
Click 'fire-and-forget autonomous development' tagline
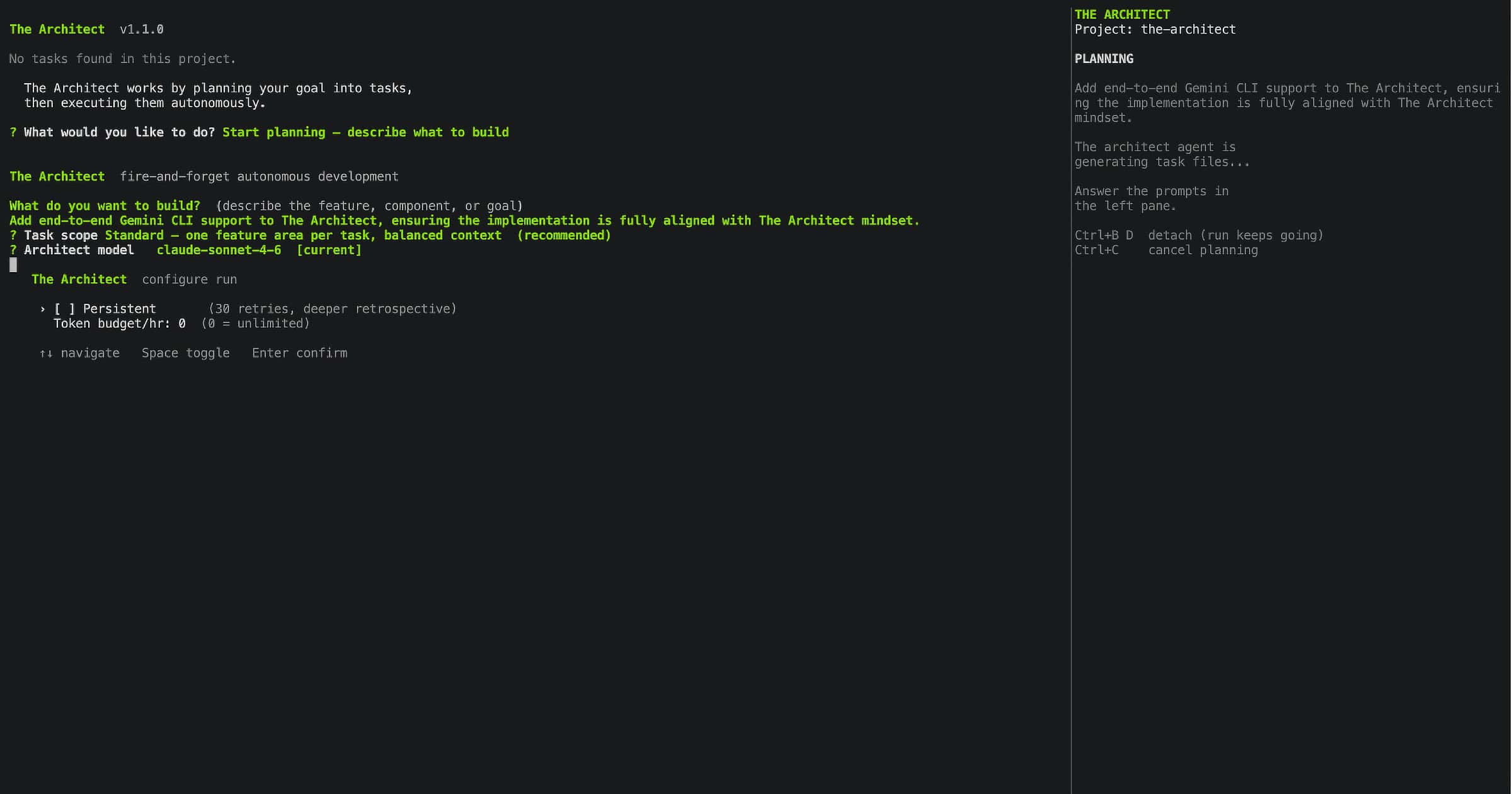coord(260,176)
